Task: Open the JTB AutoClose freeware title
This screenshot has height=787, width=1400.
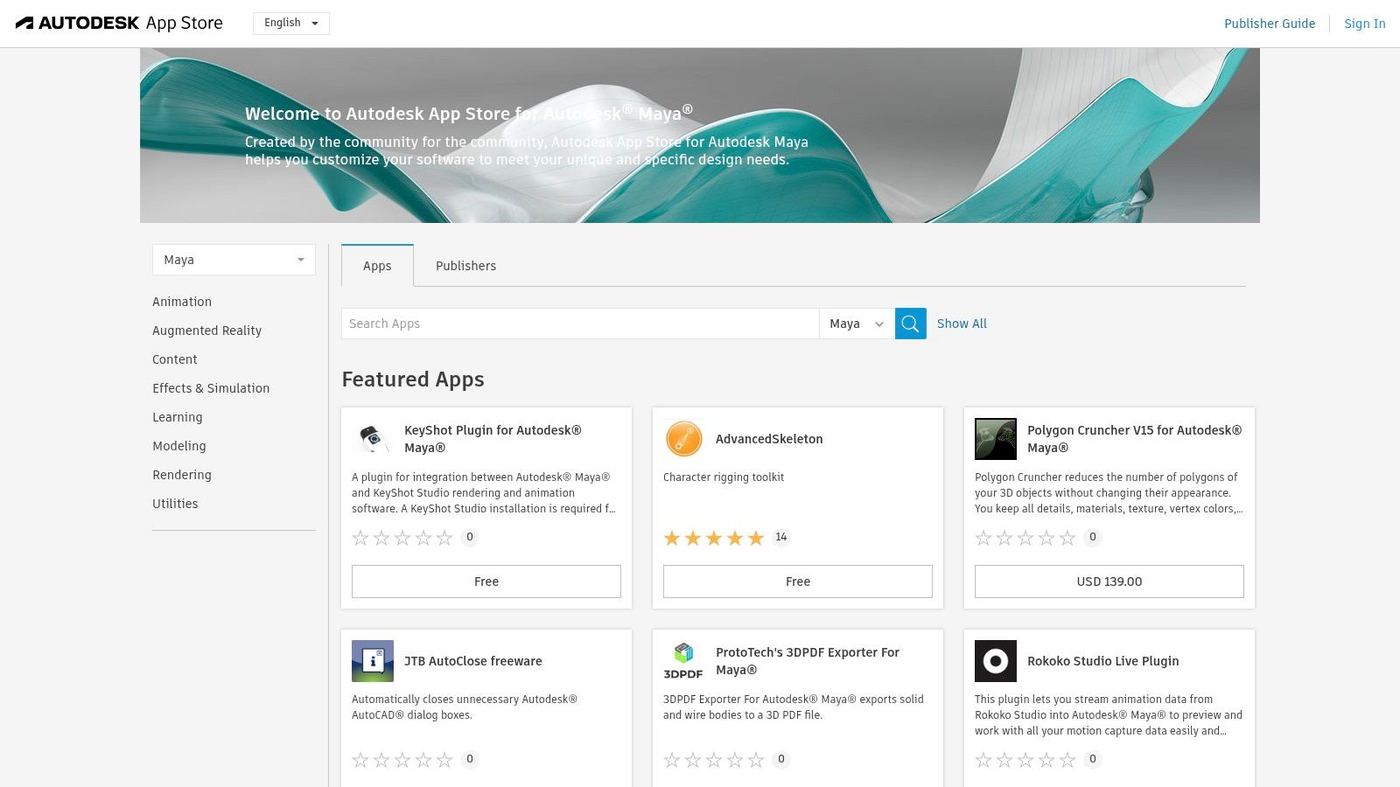Action: 473,661
